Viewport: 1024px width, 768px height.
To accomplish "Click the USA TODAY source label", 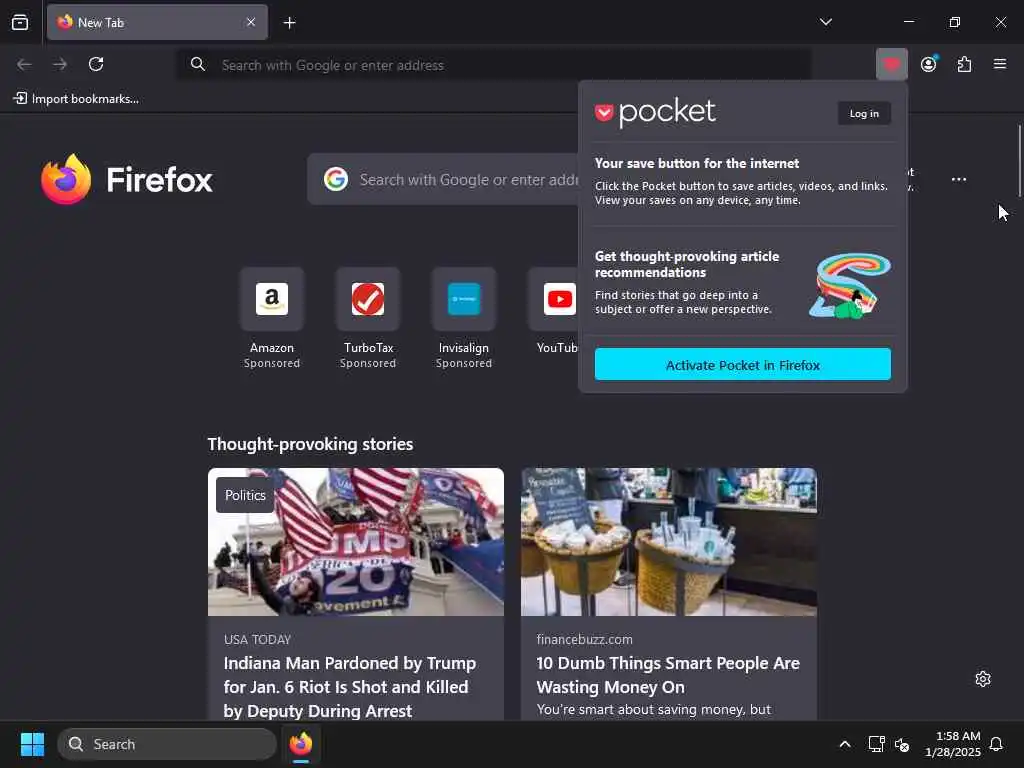I will (x=257, y=639).
